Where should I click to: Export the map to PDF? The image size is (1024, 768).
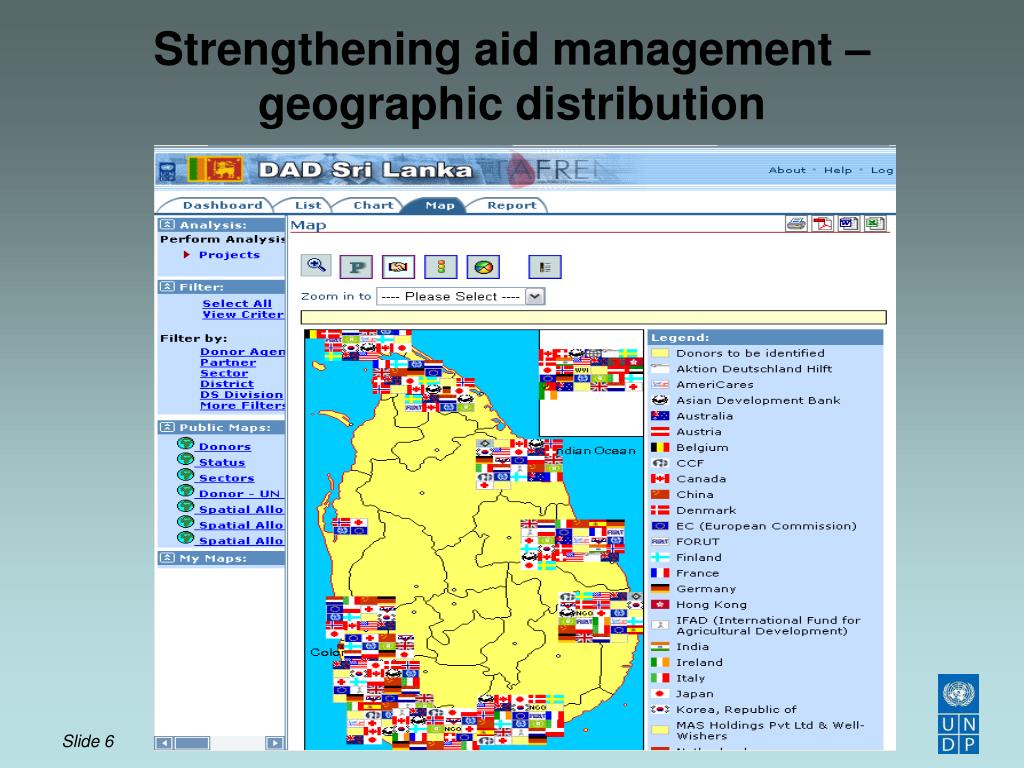(822, 224)
